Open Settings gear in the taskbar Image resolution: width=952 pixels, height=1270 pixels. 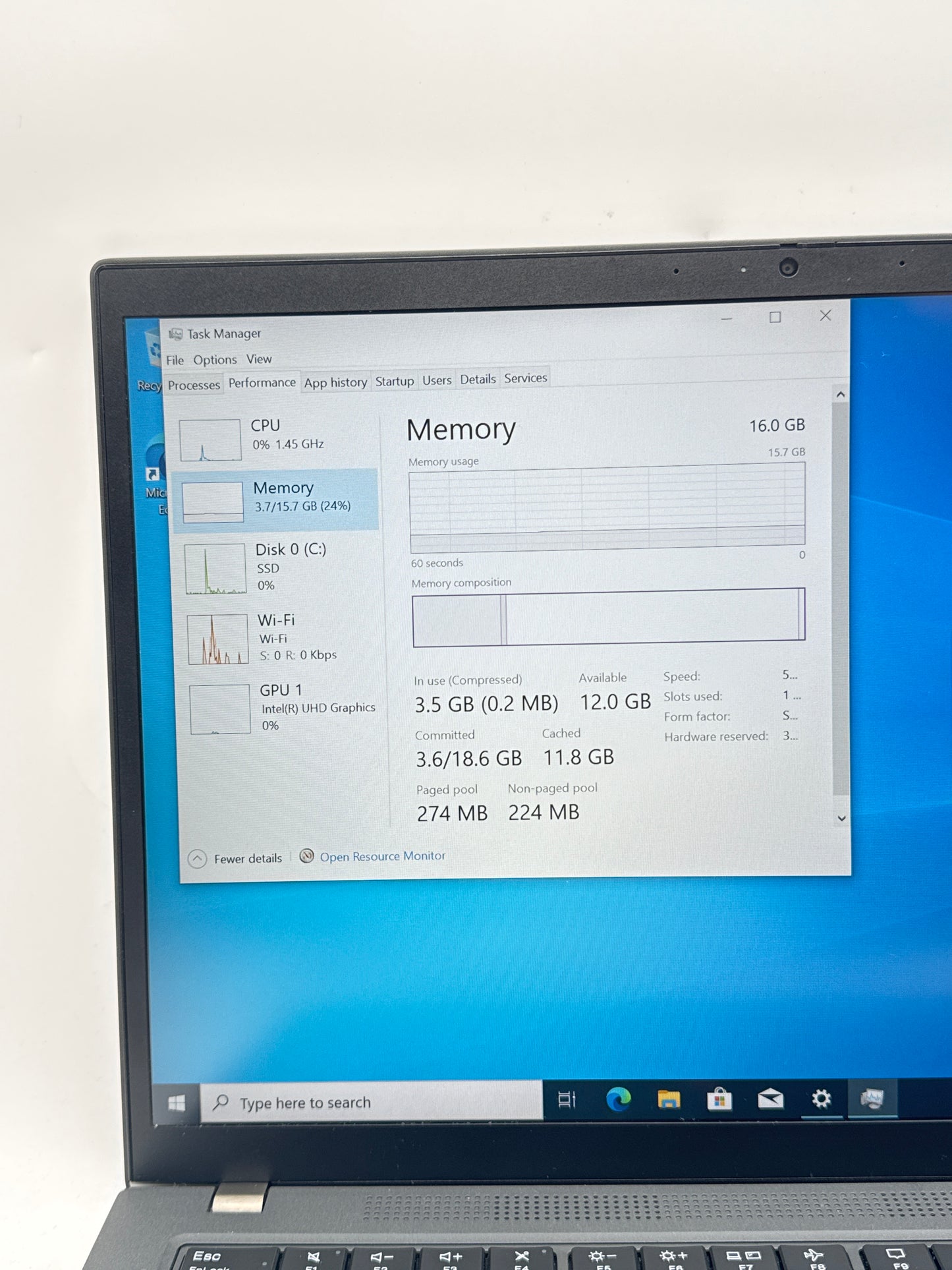[821, 1099]
